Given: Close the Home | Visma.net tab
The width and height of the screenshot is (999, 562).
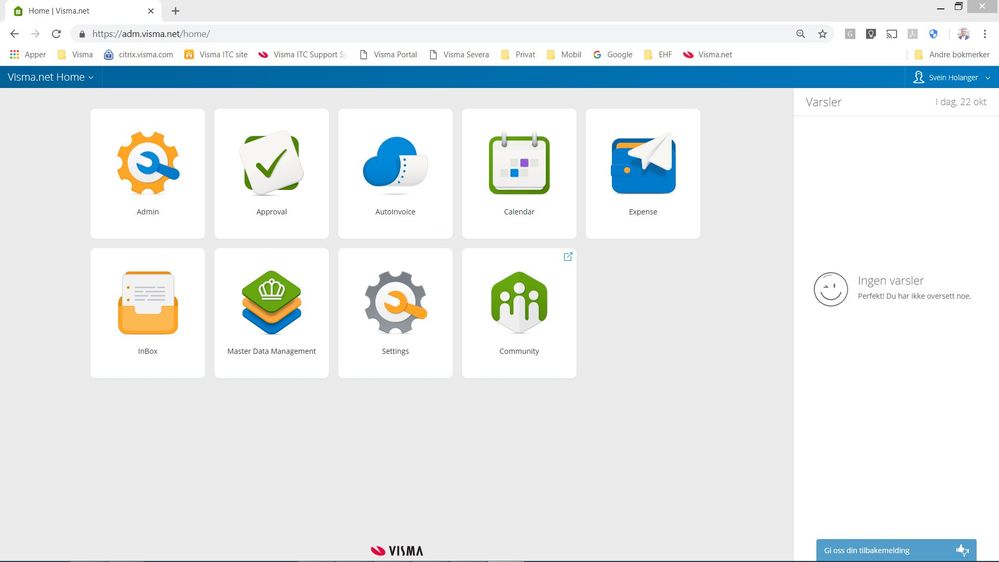Looking at the screenshot, I should [151, 11].
